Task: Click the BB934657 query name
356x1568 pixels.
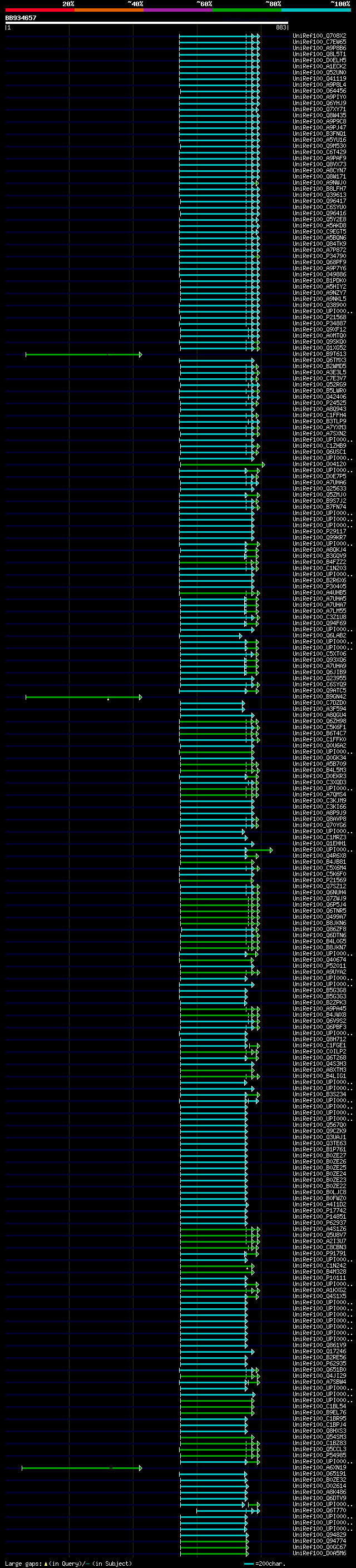Action: 21,18
